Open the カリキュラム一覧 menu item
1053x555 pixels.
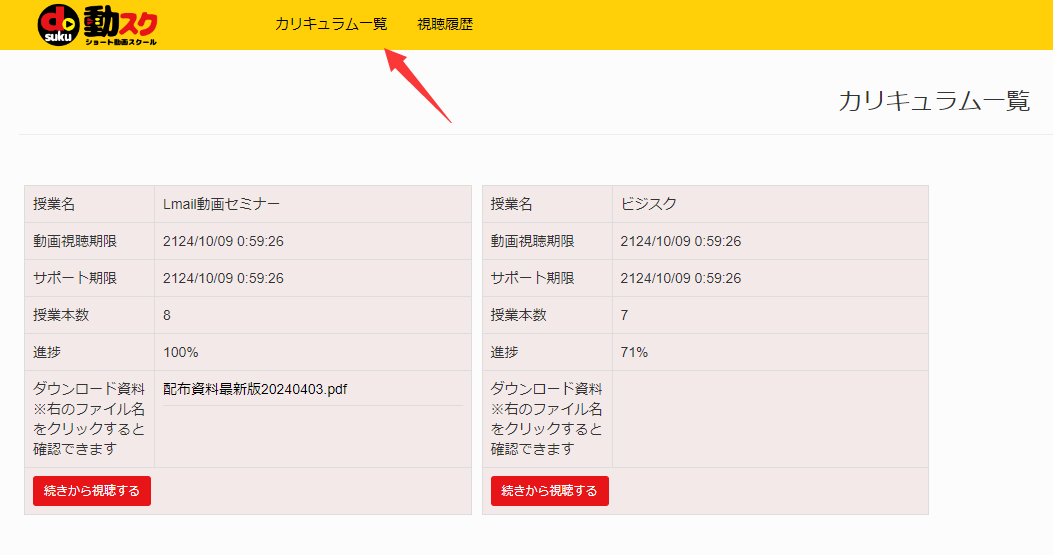click(331, 24)
